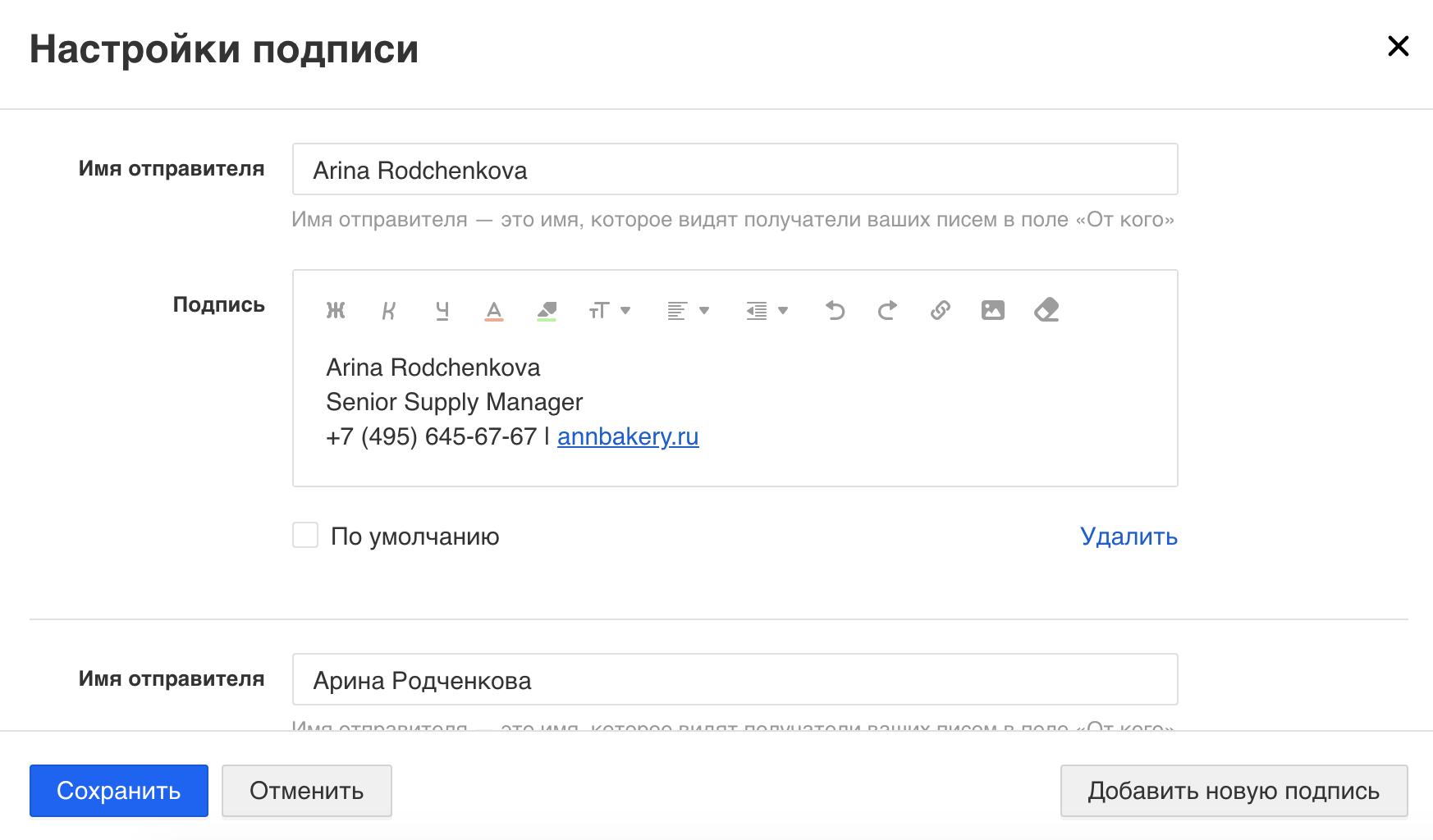Open the indent options dropdown
This screenshot has width=1433, height=840.
click(767, 310)
